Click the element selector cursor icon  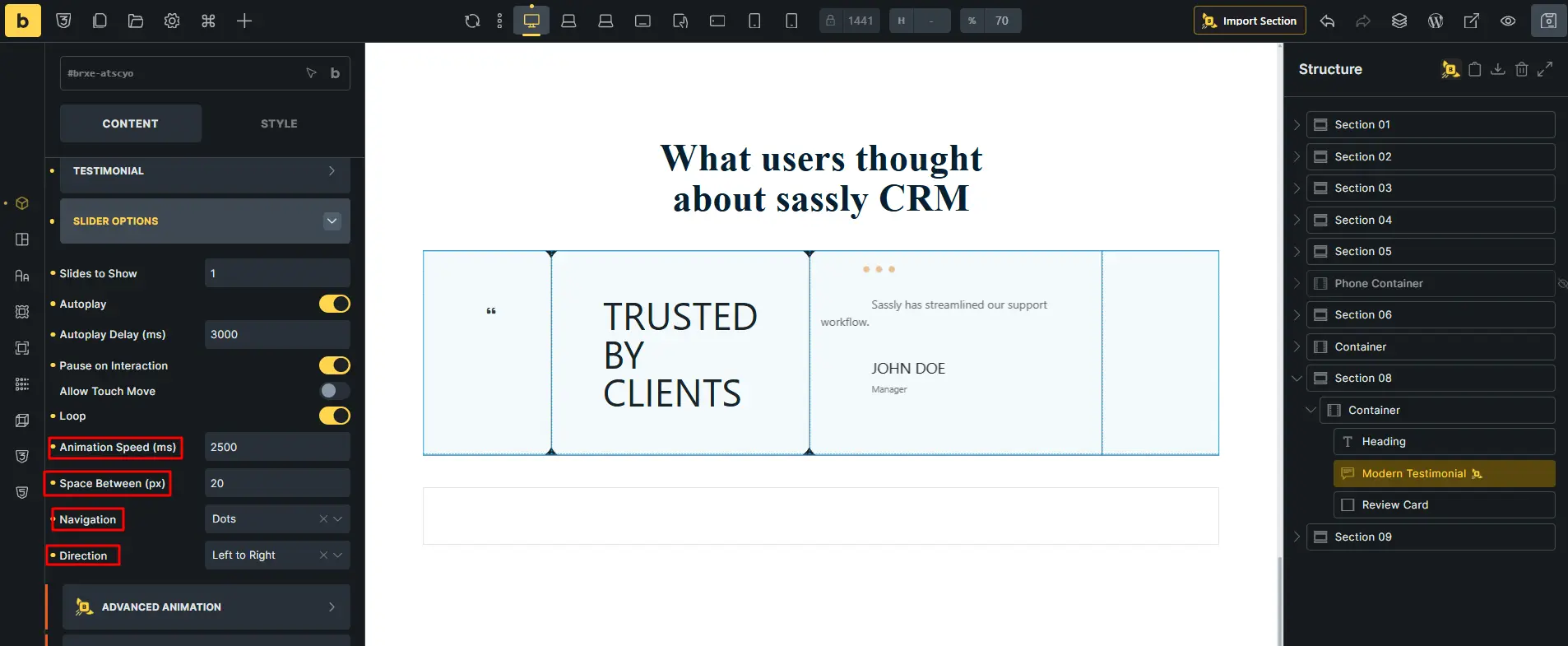(311, 73)
